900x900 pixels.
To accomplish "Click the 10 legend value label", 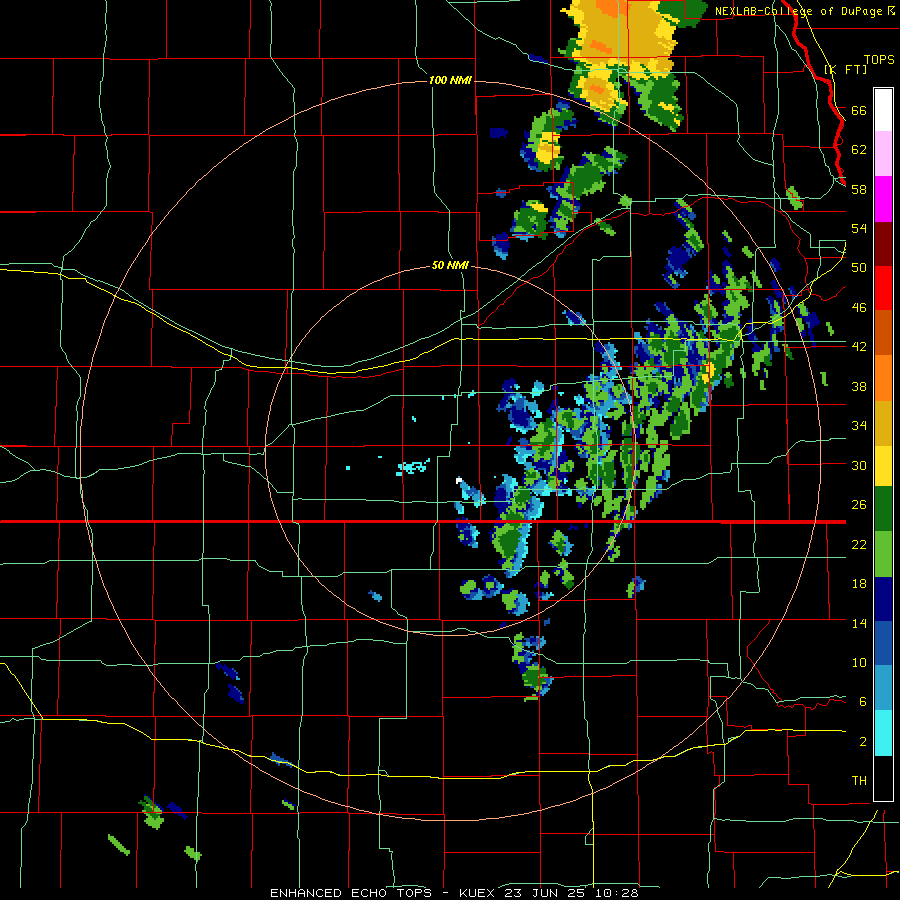I will click(x=859, y=662).
